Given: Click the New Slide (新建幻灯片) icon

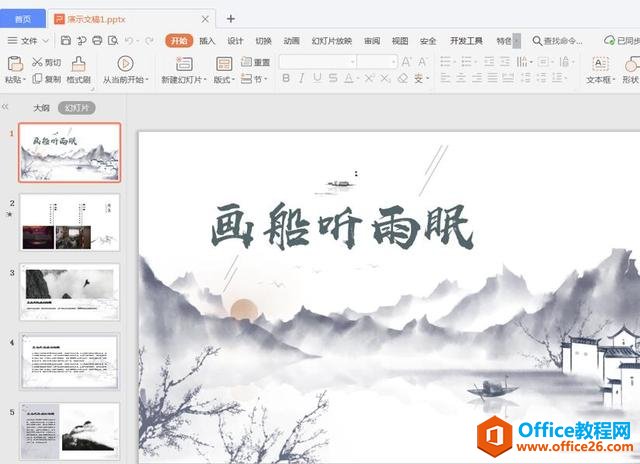Looking at the screenshot, I should click(184, 64).
